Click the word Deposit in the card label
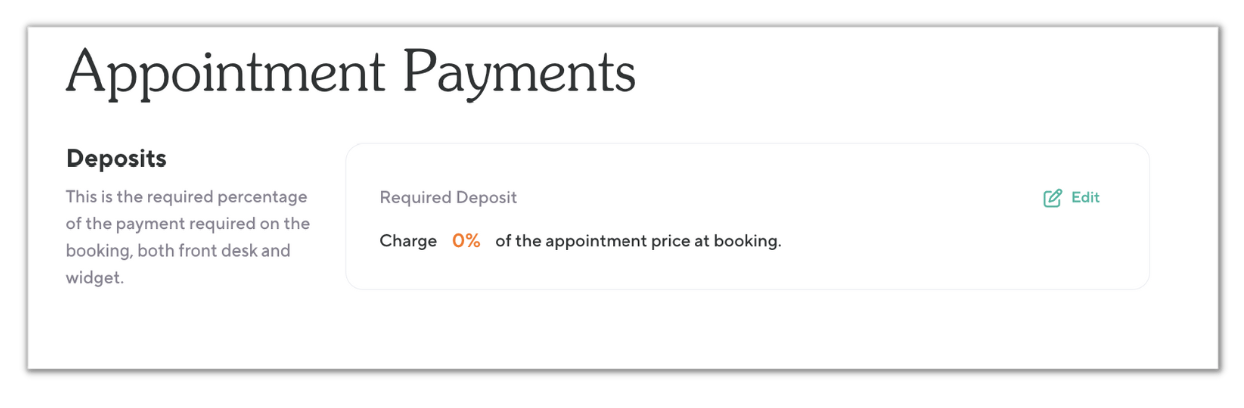 pyautogui.click(x=485, y=198)
